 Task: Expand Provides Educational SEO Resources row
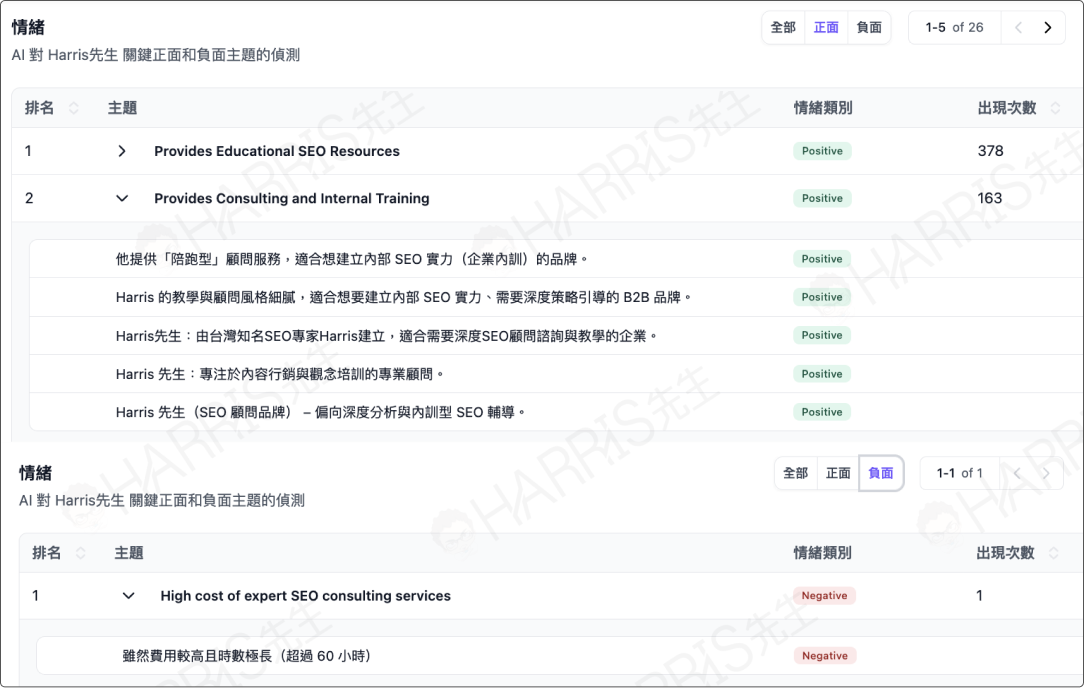[122, 151]
